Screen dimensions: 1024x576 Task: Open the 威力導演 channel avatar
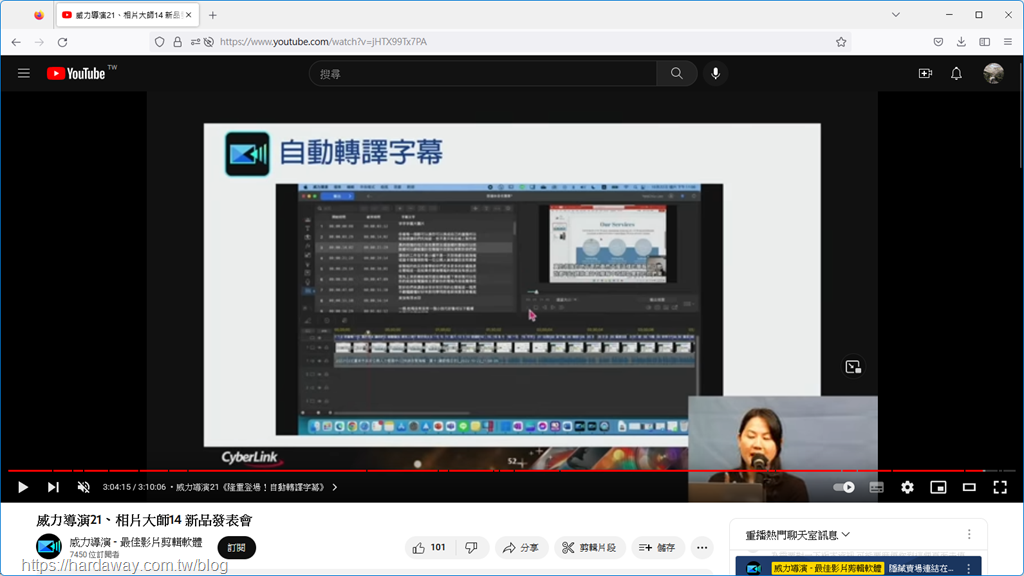pos(49,547)
